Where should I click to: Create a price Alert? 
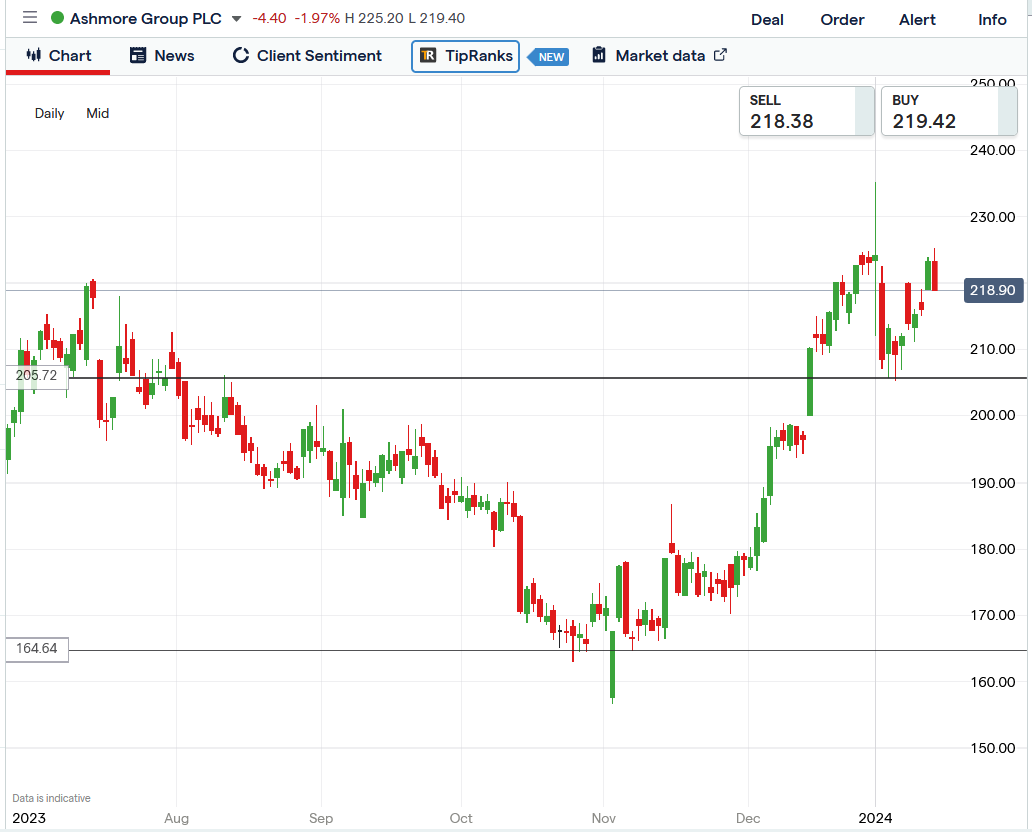point(917,20)
